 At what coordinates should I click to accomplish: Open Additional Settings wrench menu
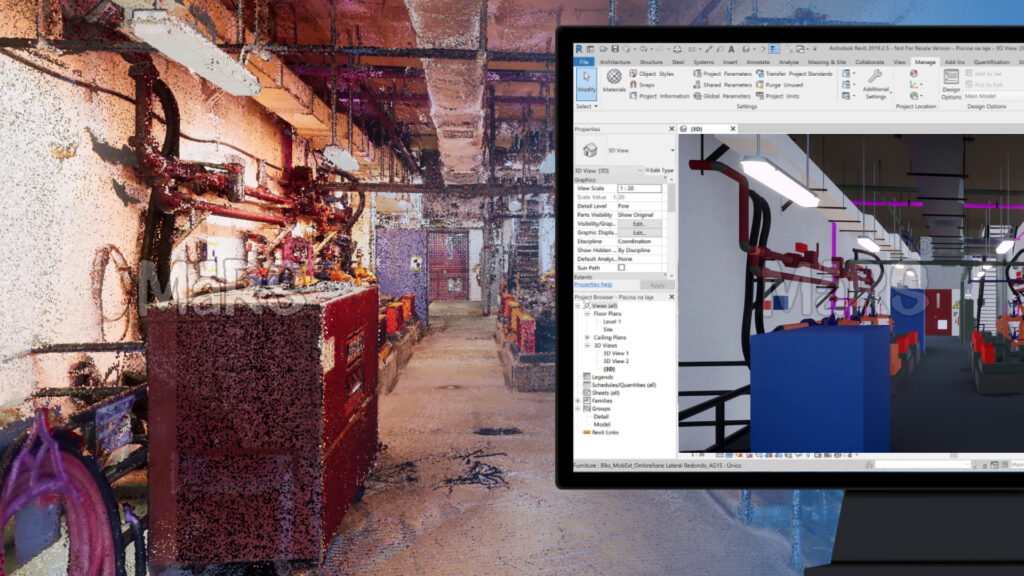pos(876,84)
